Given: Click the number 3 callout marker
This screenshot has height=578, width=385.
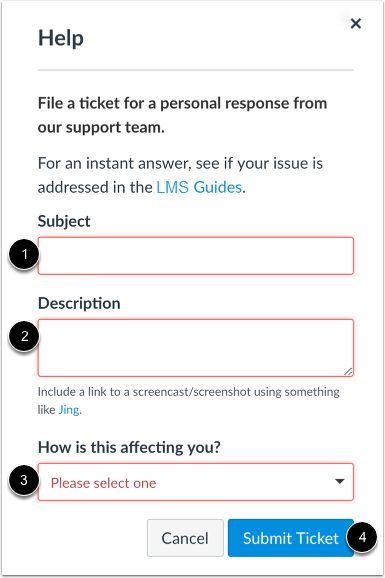Looking at the screenshot, I should [24, 480].
